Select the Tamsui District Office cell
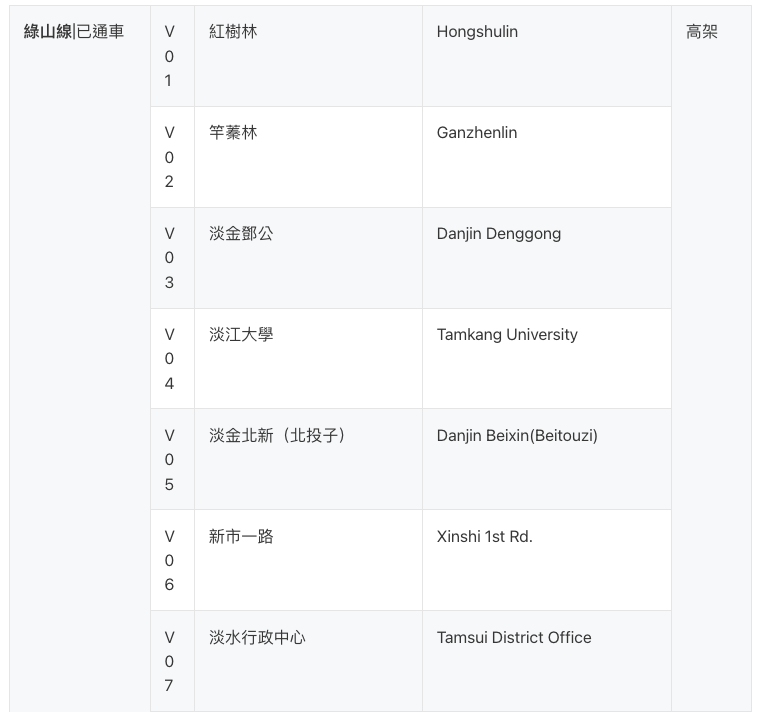 [514, 638]
